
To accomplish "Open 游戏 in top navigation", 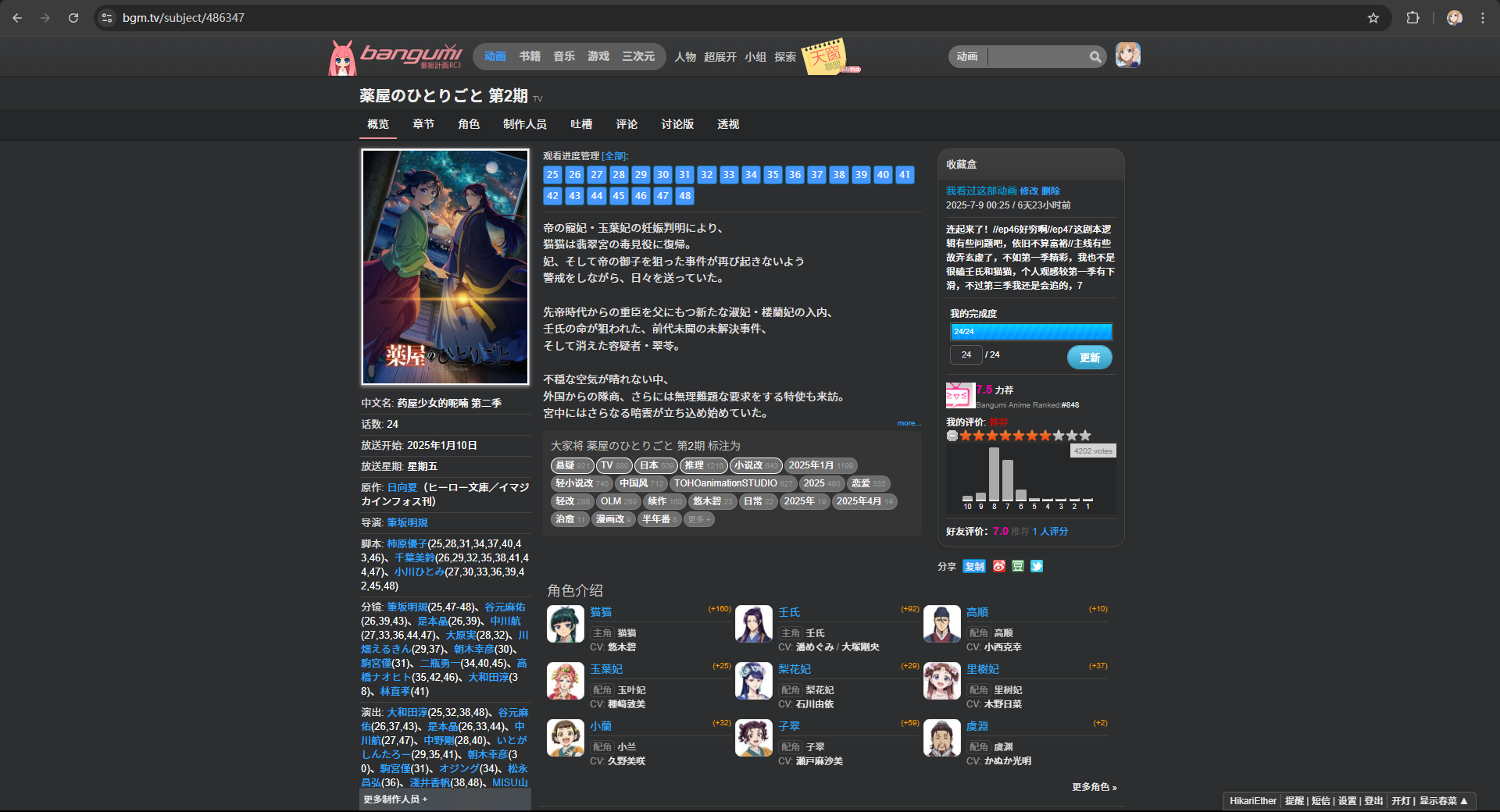I will coord(598,56).
